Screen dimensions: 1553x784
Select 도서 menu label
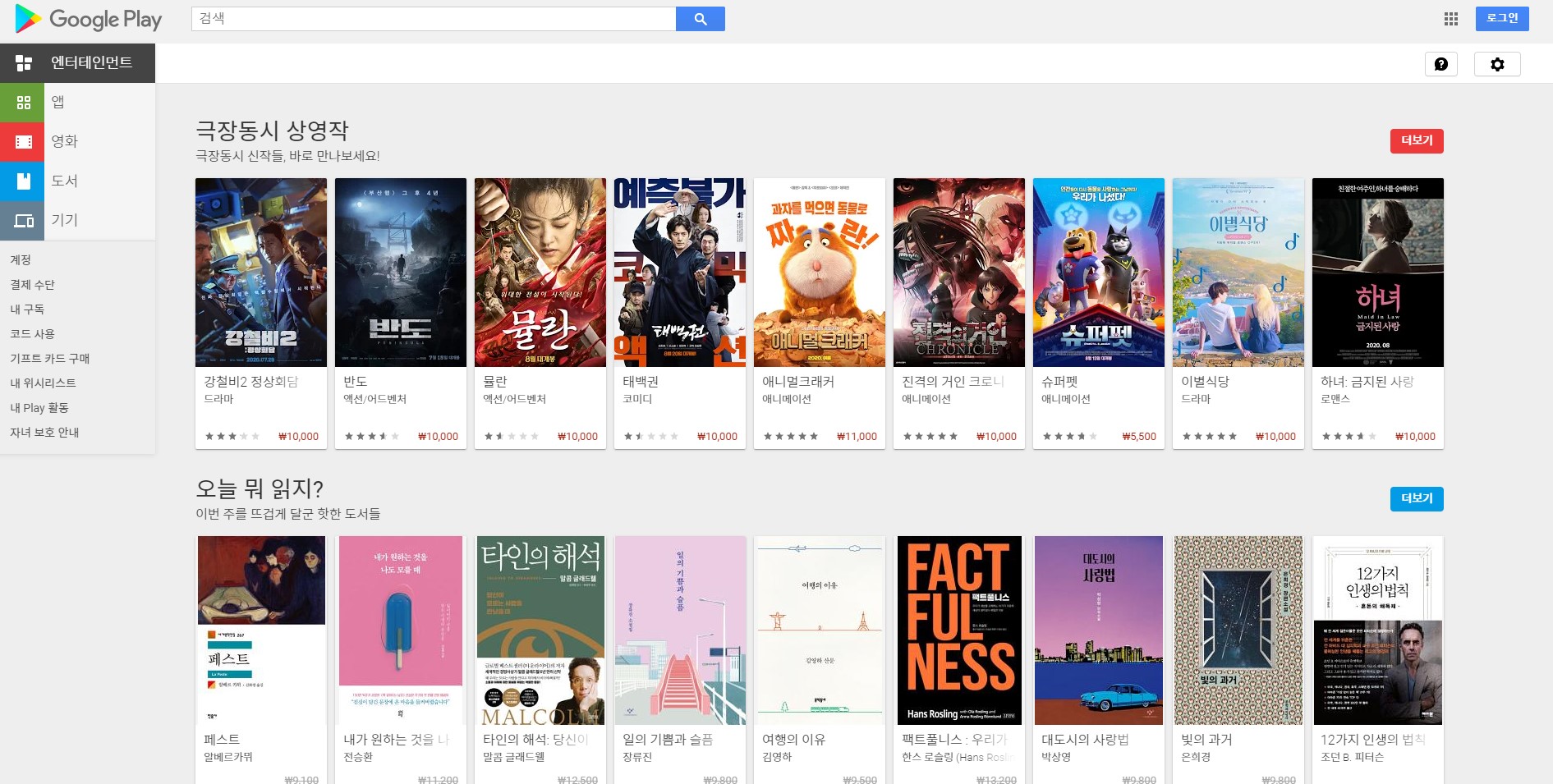[64, 181]
